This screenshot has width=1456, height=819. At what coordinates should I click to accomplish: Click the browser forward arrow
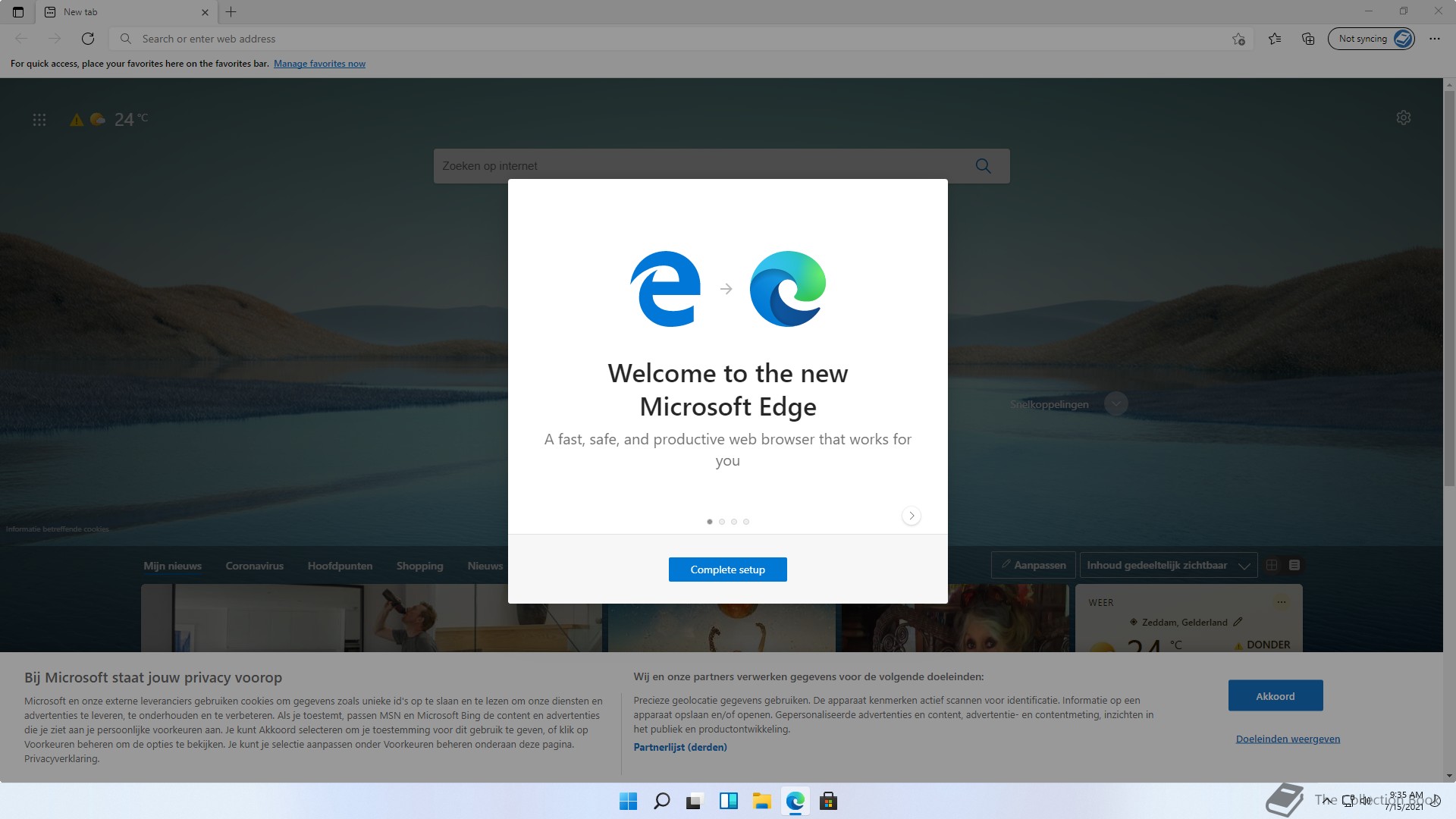pyautogui.click(x=55, y=39)
